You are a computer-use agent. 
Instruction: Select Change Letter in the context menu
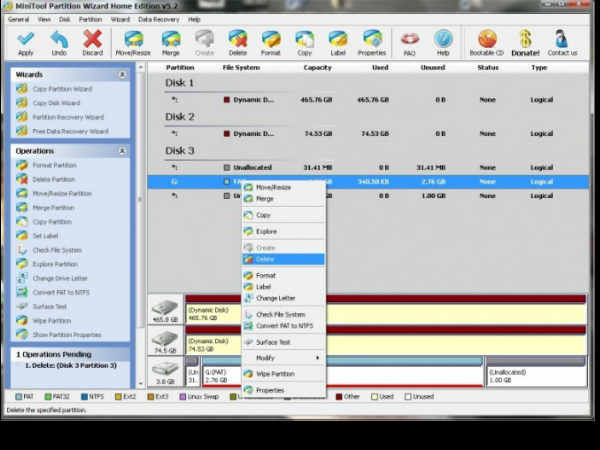284,298
